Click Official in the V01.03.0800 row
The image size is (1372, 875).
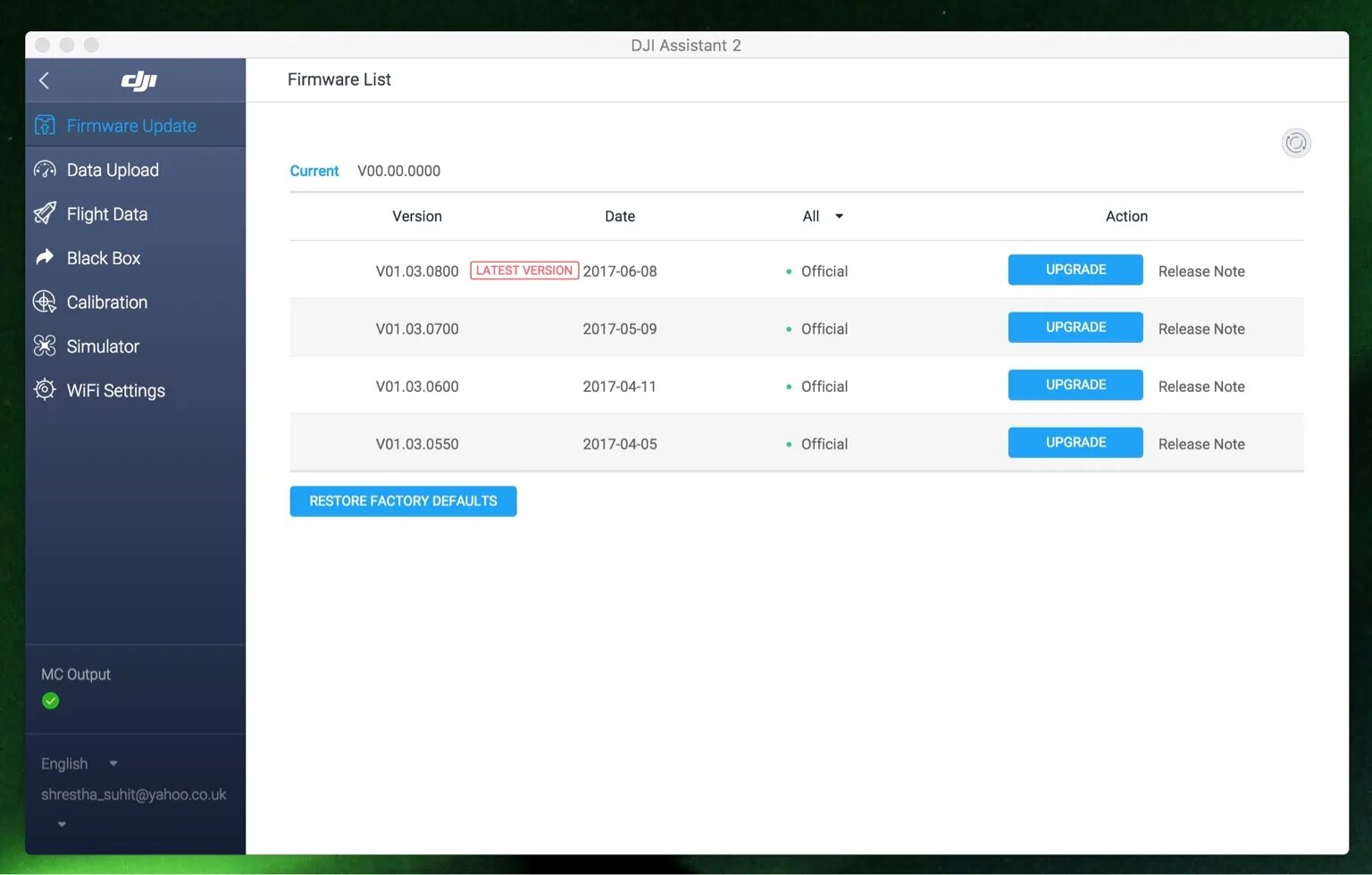tap(824, 271)
